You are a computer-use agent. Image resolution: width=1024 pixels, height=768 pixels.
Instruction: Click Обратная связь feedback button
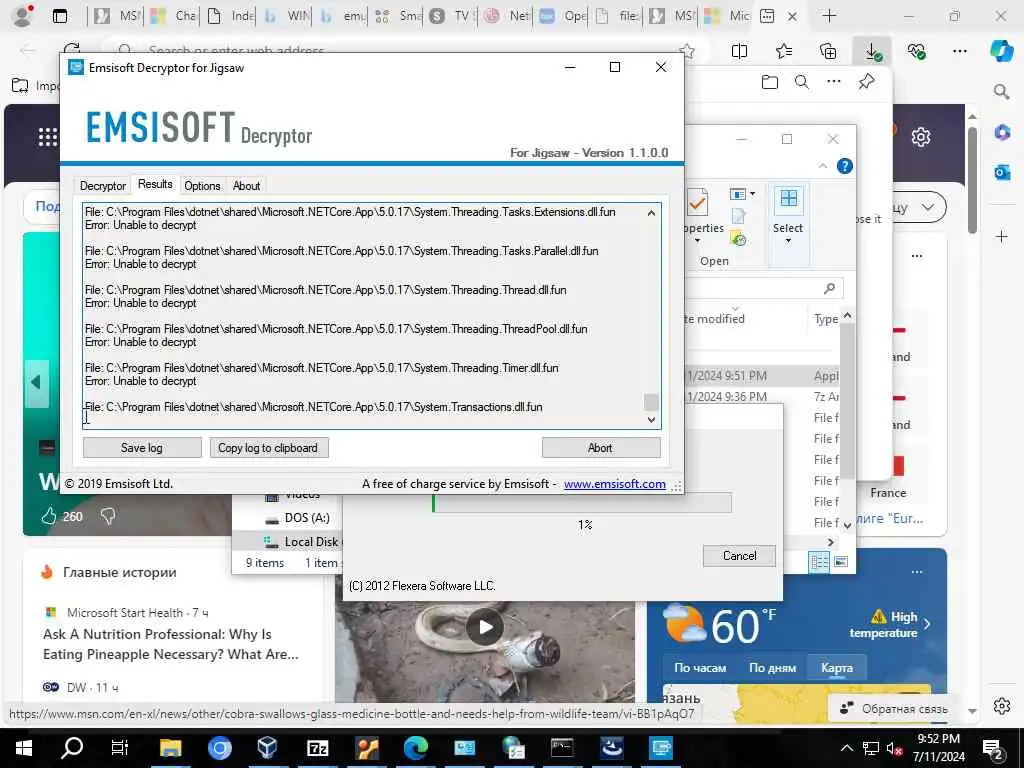893,709
